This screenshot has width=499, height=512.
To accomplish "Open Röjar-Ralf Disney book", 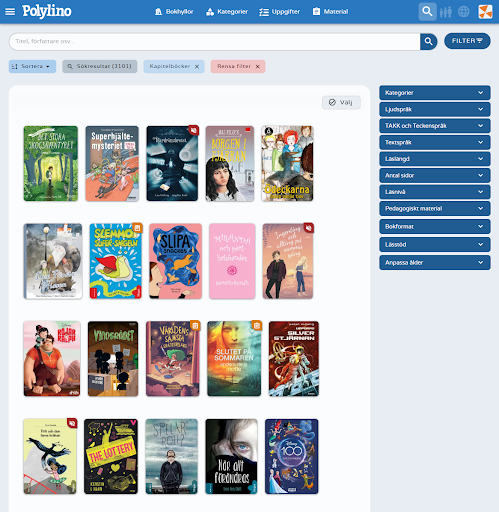I will [x=52, y=359].
